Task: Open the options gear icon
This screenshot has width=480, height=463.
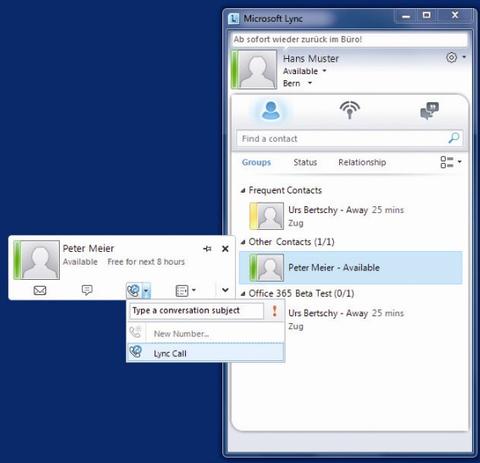Action: pos(451,57)
